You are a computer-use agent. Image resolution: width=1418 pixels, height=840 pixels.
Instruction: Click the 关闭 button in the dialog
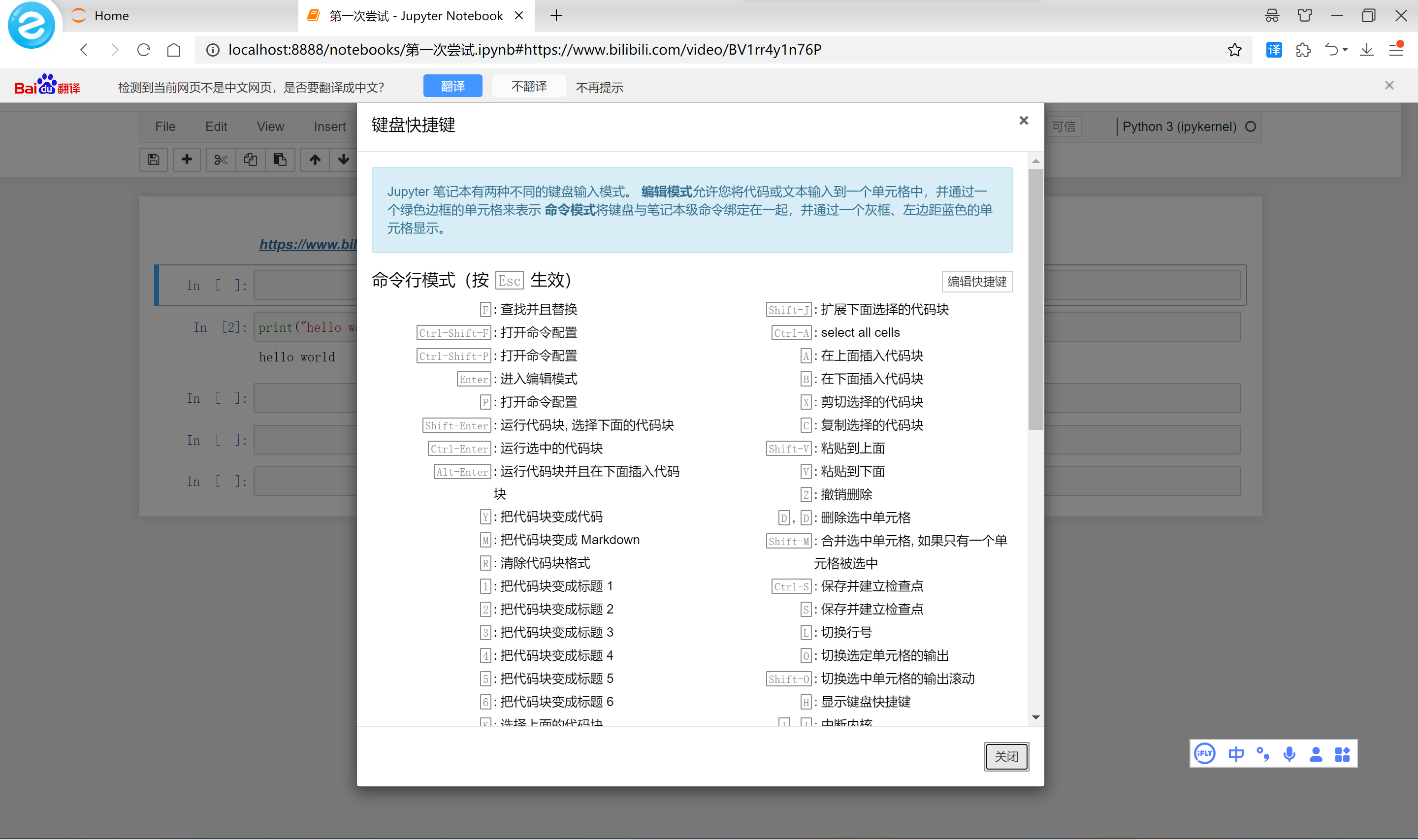(x=1007, y=757)
